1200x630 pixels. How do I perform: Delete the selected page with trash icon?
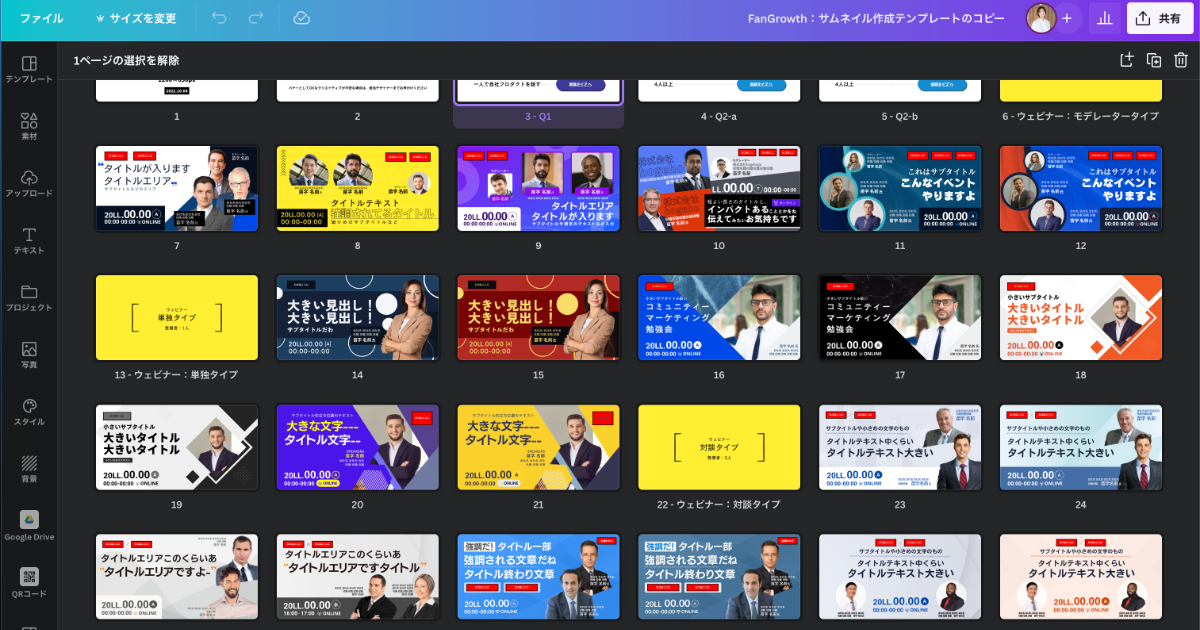pos(1181,60)
